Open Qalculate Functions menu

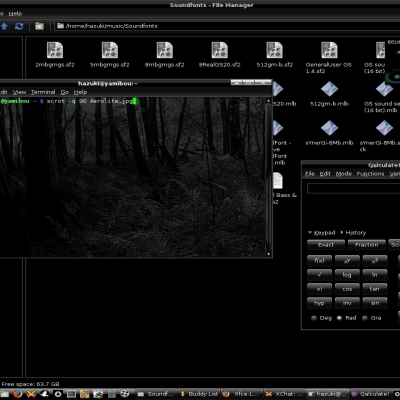point(370,174)
